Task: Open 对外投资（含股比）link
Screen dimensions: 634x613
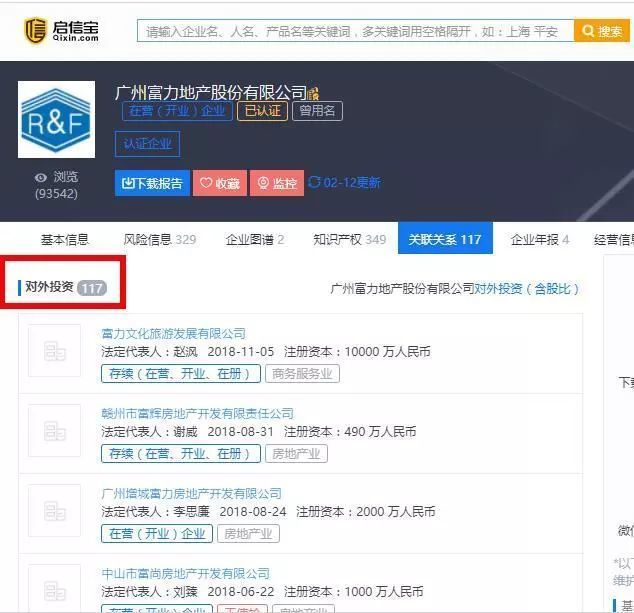Action: [526, 288]
